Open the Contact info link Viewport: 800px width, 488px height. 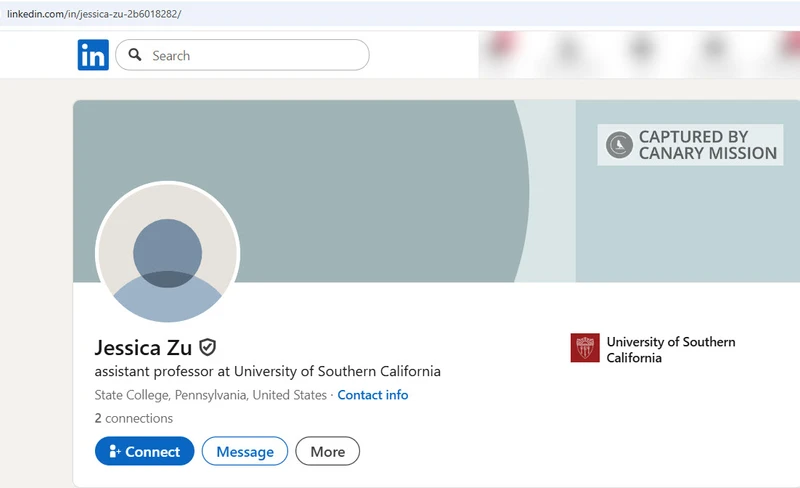372,395
